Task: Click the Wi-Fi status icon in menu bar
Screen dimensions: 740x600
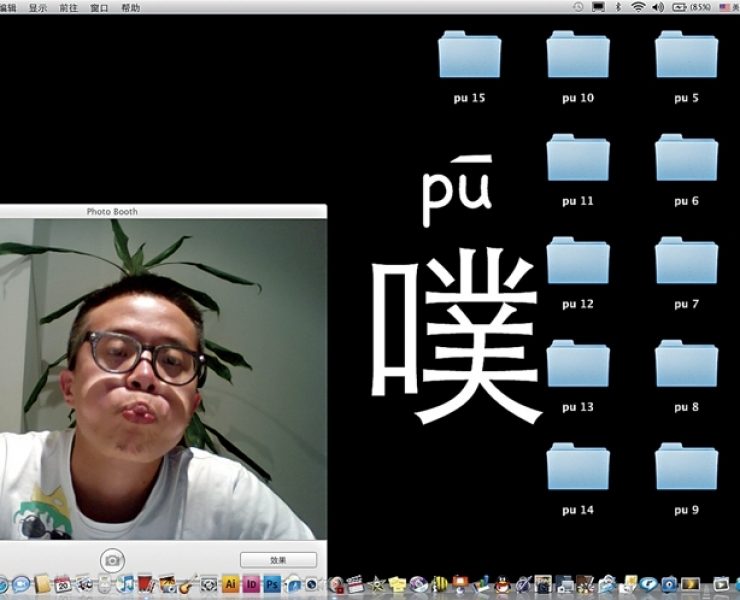Action: coord(637,7)
